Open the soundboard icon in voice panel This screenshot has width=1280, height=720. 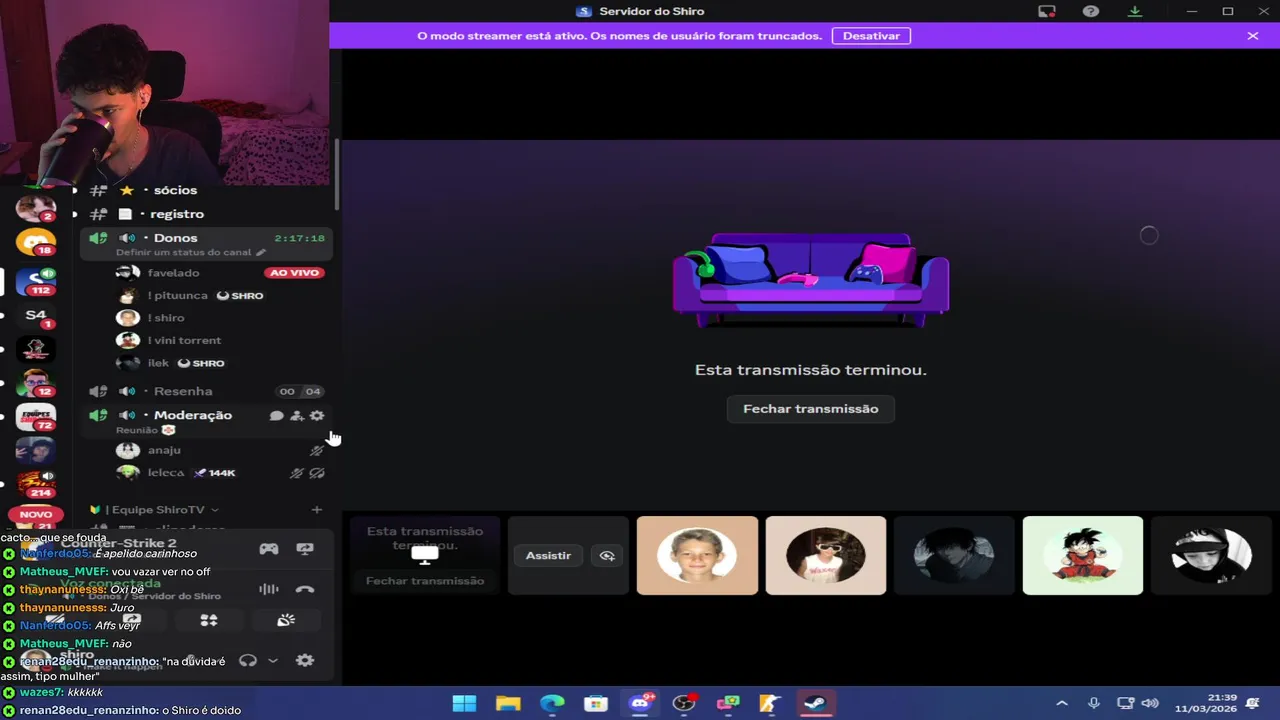[x=286, y=621]
